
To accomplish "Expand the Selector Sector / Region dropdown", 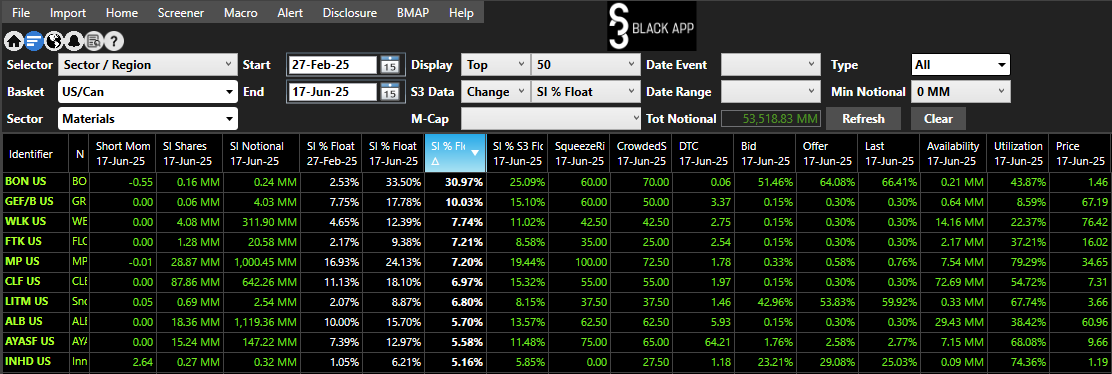I will pyautogui.click(x=147, y=65).
